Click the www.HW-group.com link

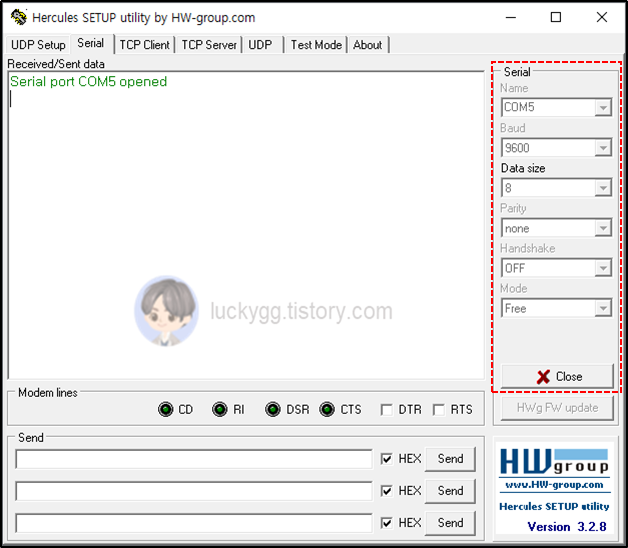click(554, 485)
